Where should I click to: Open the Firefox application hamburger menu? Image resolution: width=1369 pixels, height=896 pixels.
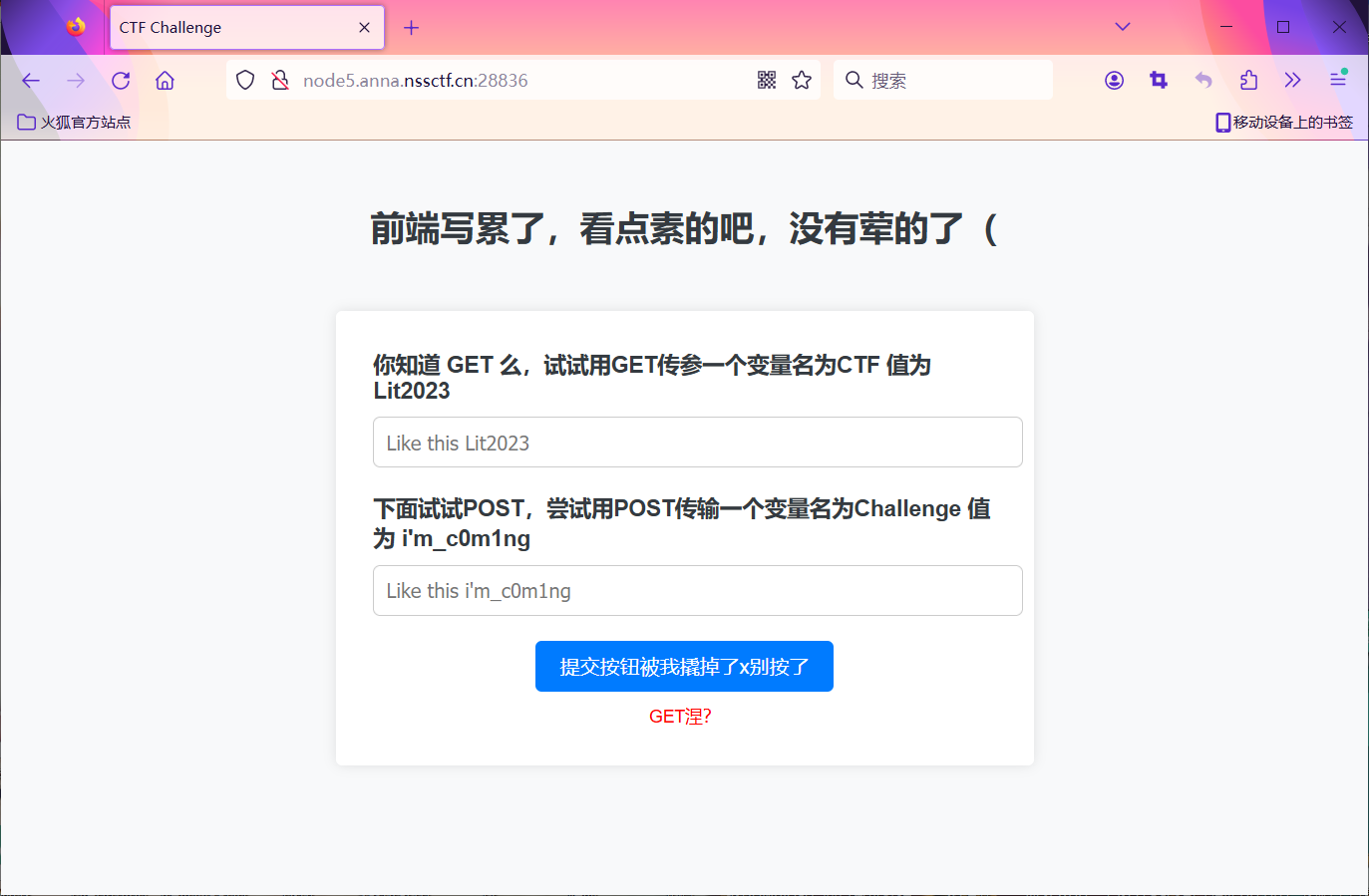1338,80
